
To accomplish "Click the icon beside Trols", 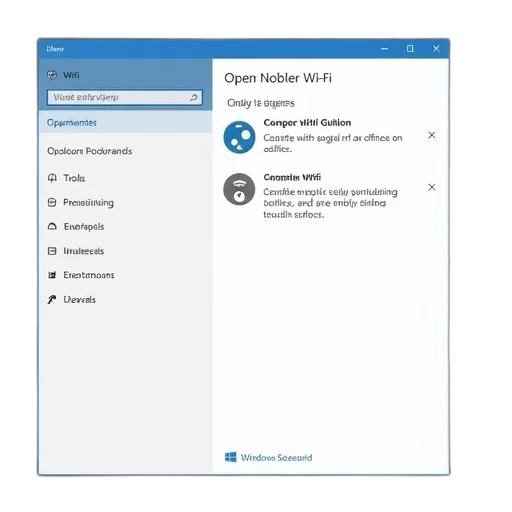I will pyautogui.click(x=52, y=178).
